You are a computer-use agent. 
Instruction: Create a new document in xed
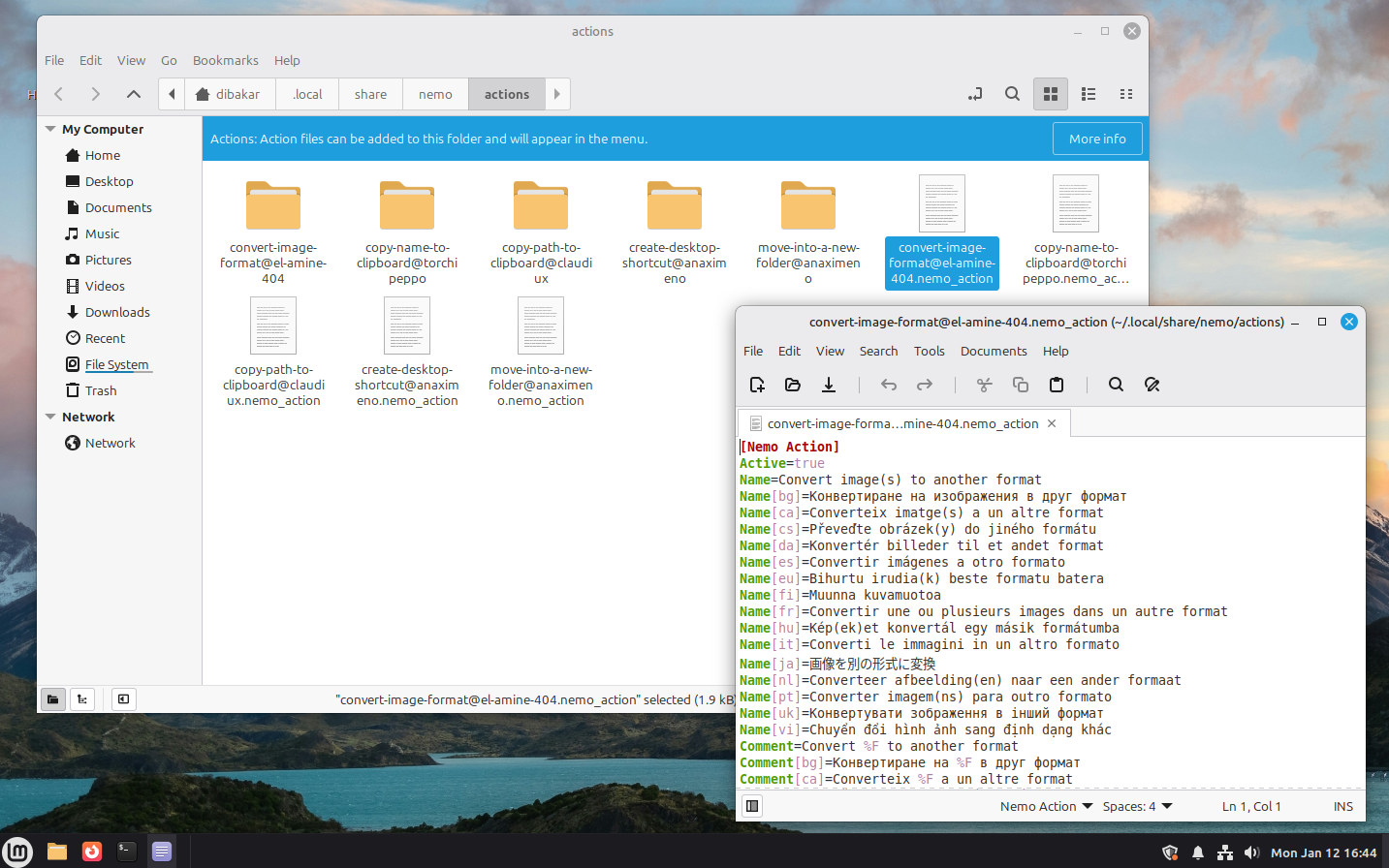[x=756, y=385]
